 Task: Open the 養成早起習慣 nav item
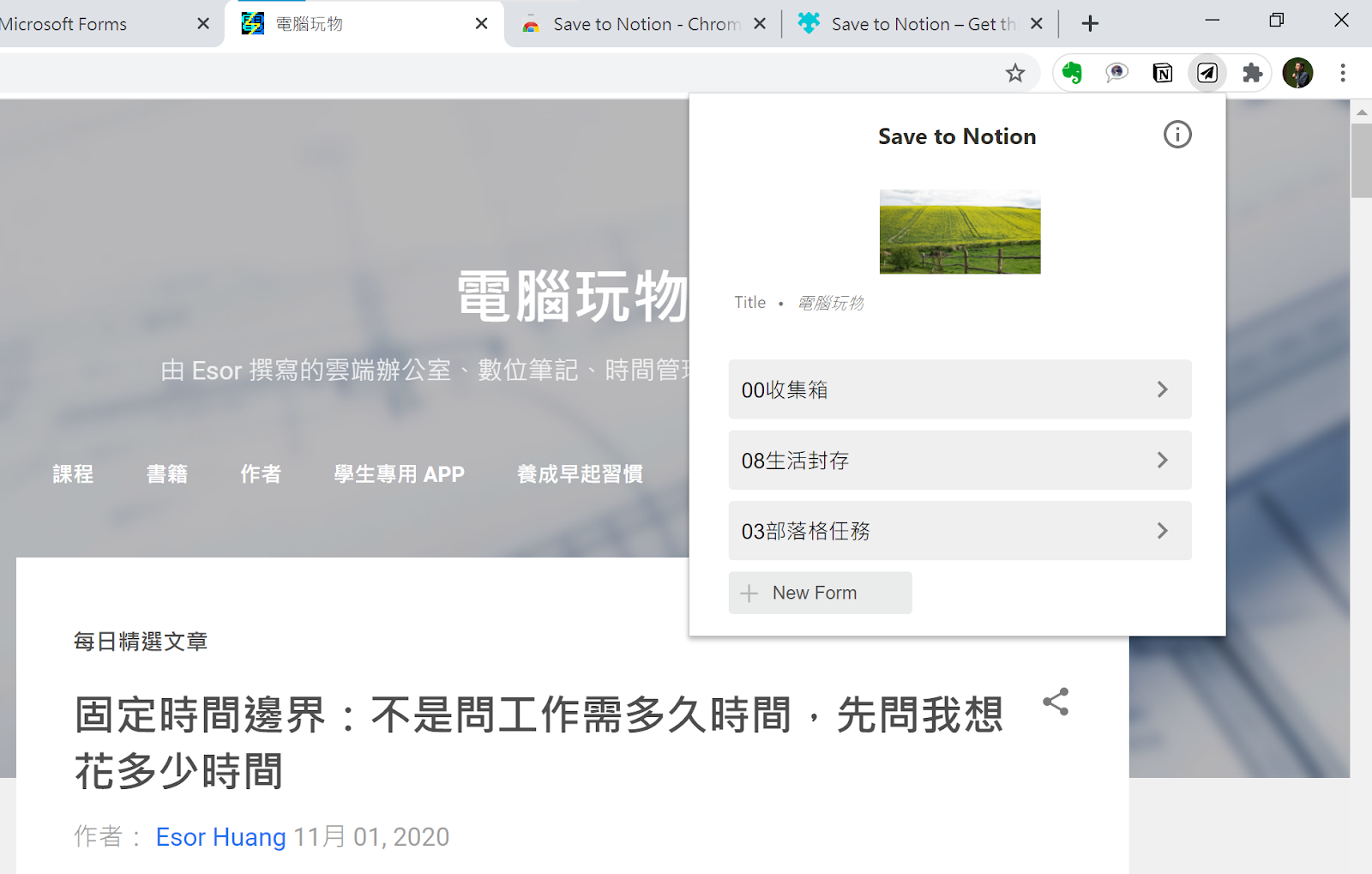(580, 473)
